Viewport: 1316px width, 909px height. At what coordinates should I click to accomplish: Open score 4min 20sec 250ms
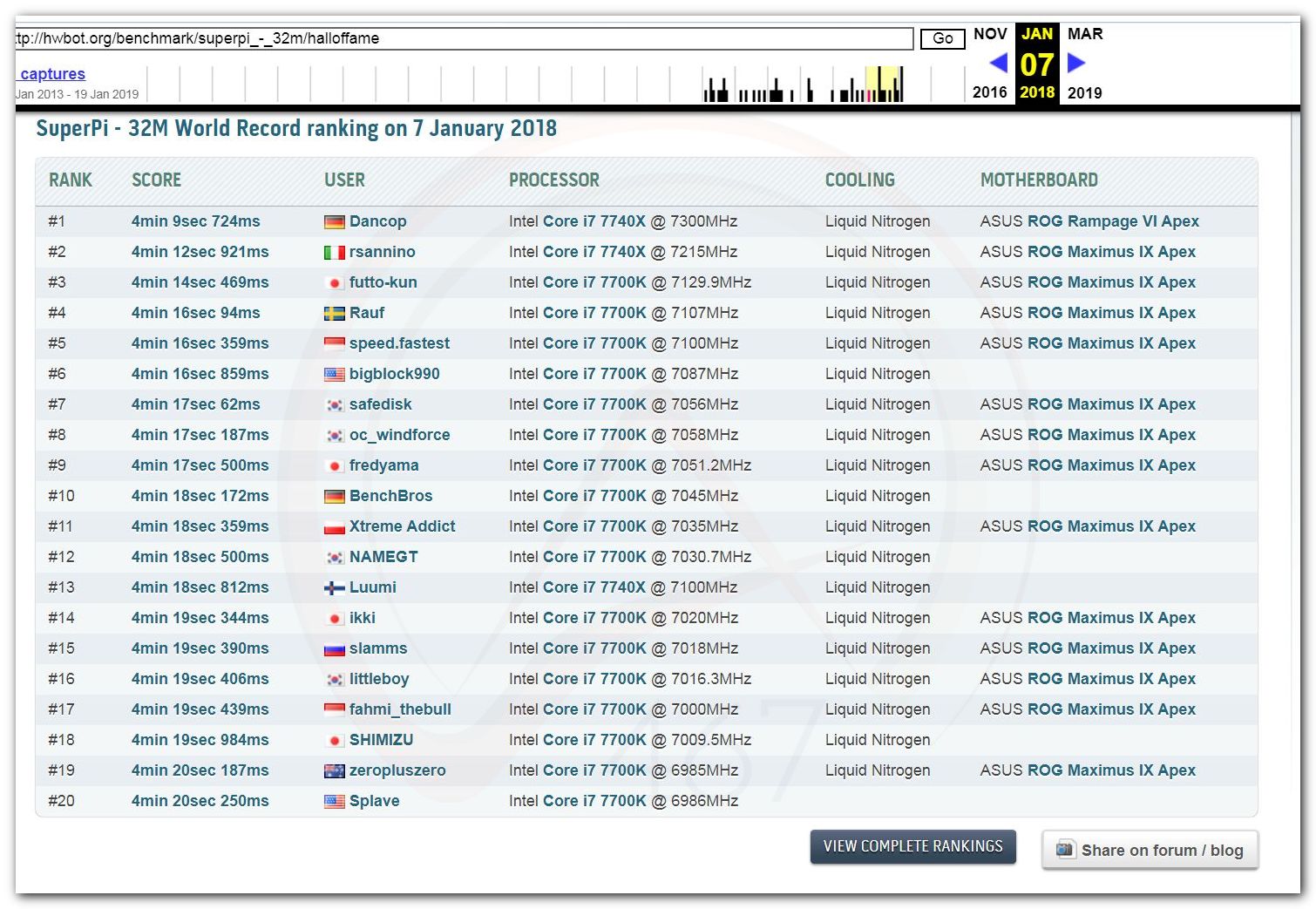point(200,801)
